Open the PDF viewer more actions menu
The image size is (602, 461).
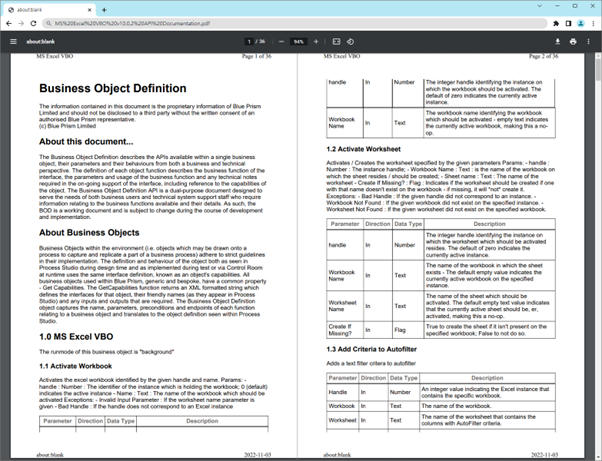588,41
